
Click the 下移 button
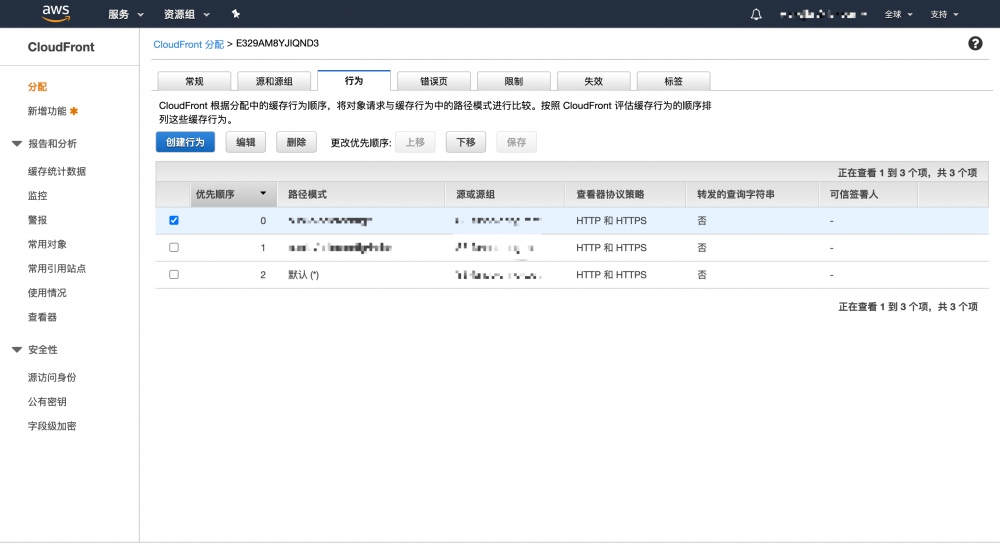(466, 142)
